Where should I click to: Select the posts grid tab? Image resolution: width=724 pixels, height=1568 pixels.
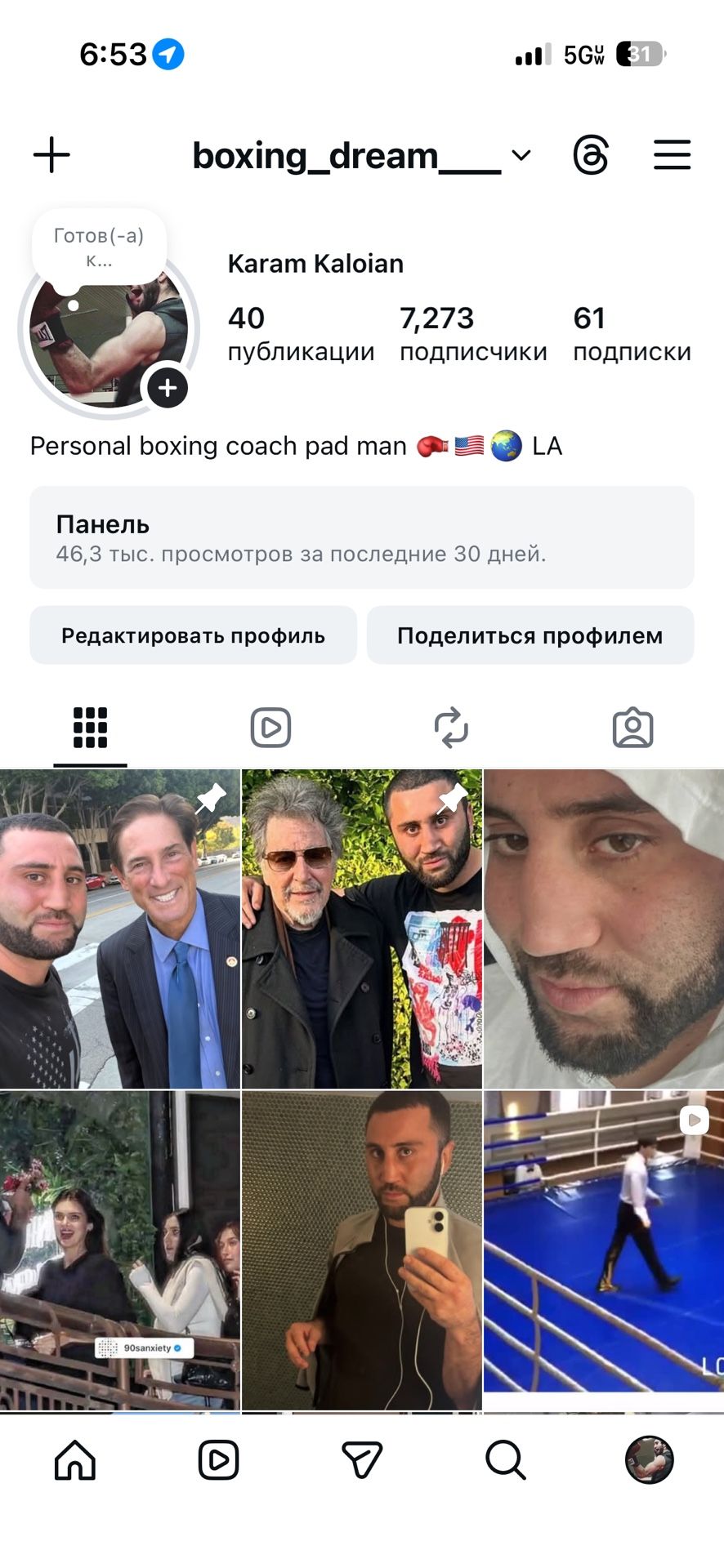(90, 728)
